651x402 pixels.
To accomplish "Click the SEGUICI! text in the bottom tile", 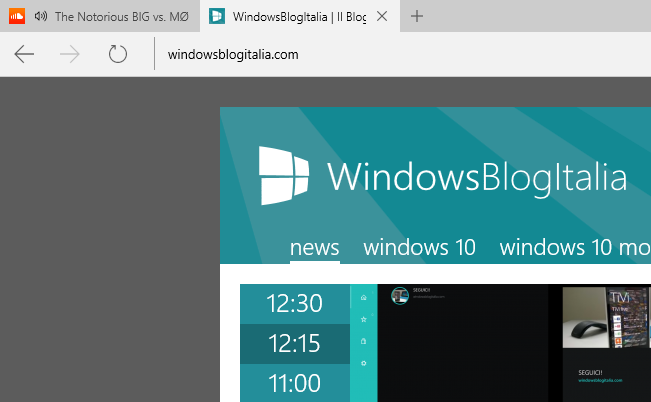I will pyautogui.click(x=590, y=373).
